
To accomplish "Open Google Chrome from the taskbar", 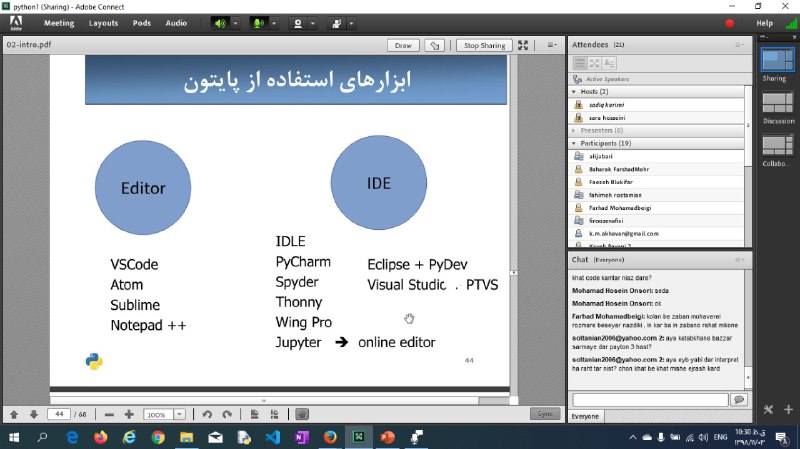I will (x=158, y=437).
